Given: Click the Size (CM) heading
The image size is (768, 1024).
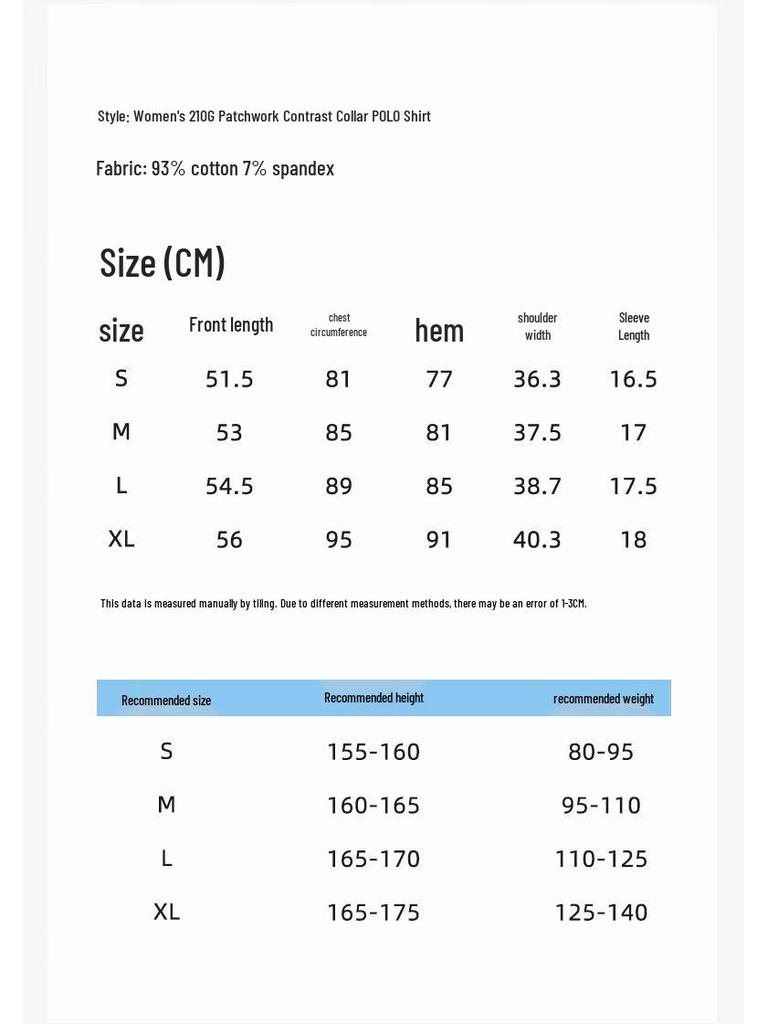Looking at the screenshot, I should click(162, 263).
